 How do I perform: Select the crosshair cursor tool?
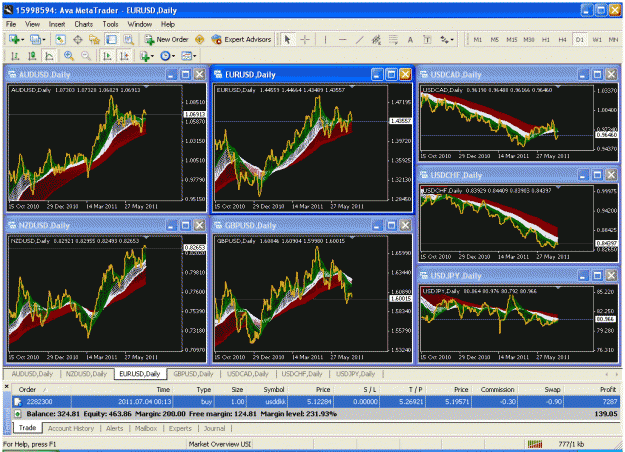point(305,39)
